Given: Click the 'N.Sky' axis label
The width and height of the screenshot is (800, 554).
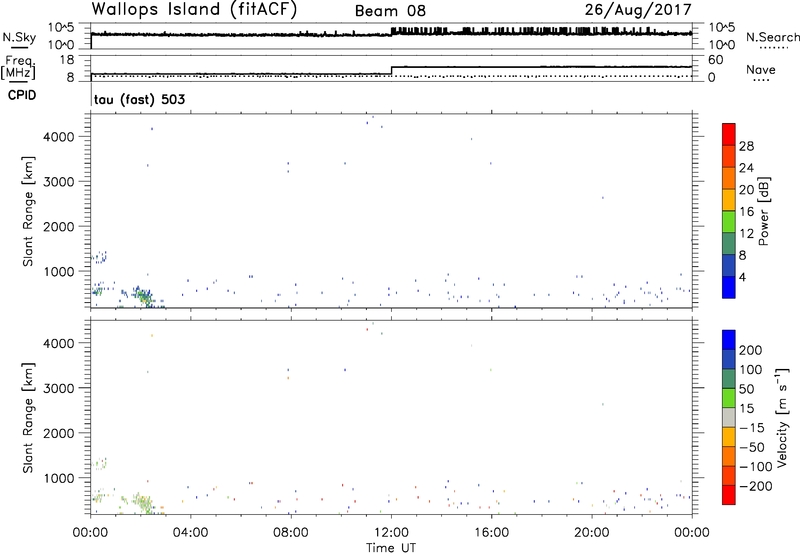Looking at the screenshot, I should 19,37.
